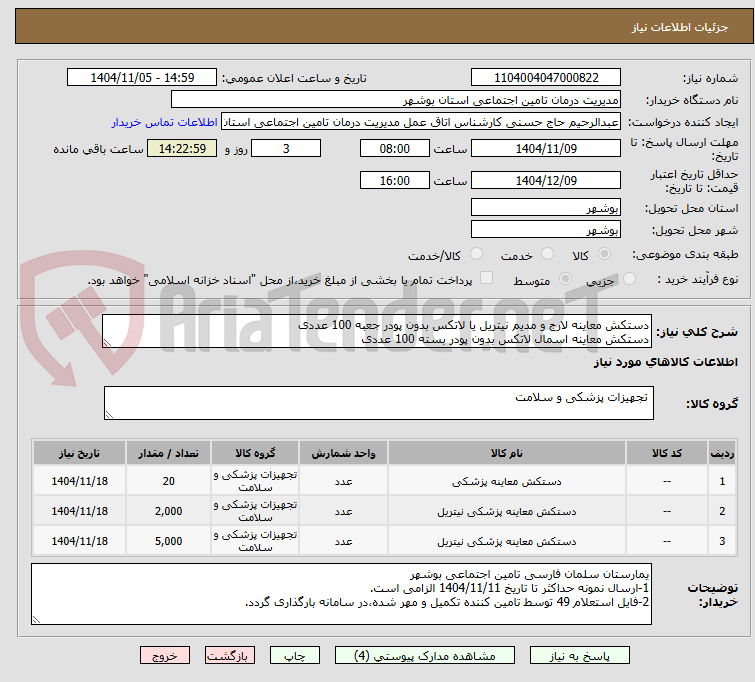Click row 1 group cell تجهیزات پزشکی و سلامت

click(x=255, y=481)
